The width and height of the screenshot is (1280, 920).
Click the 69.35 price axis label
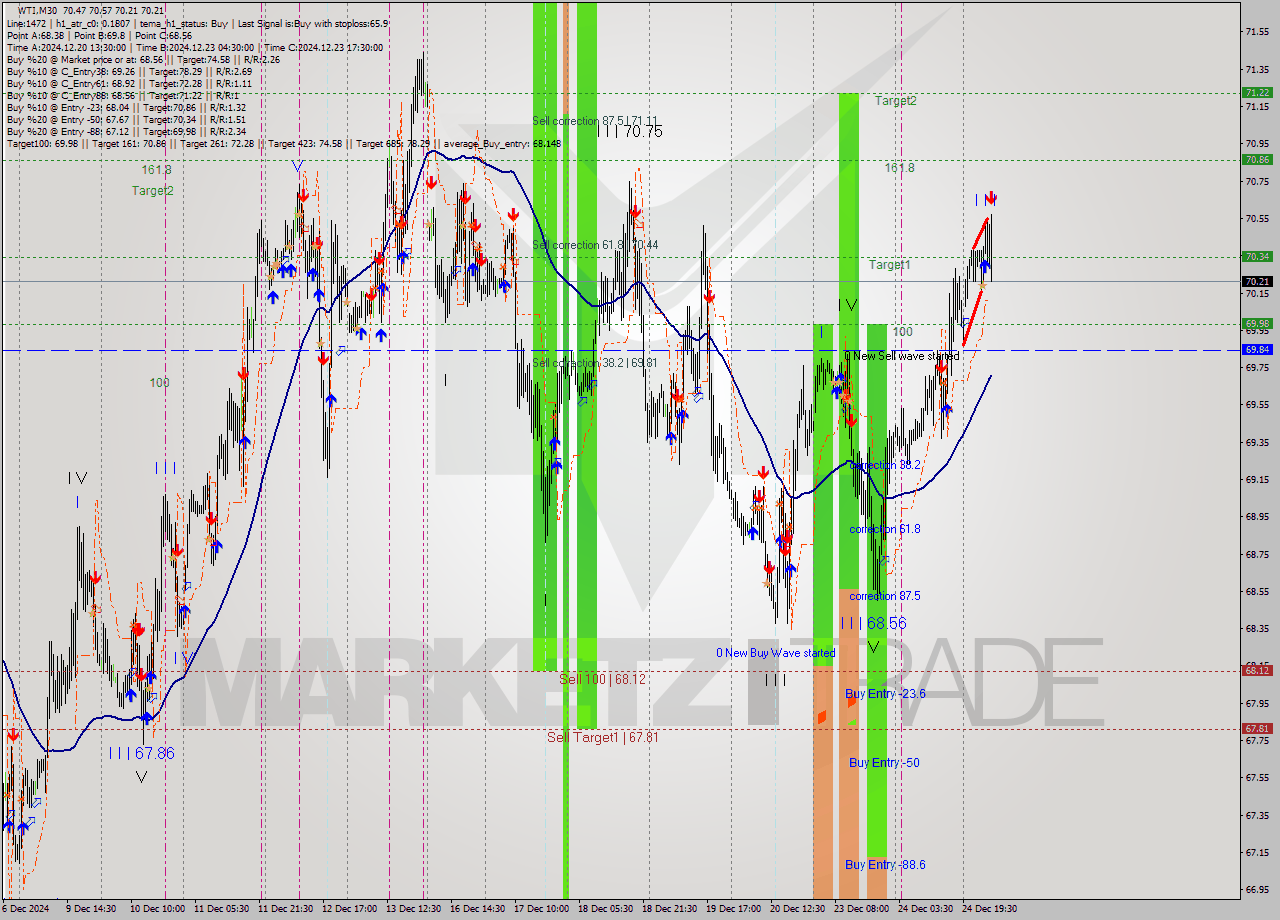[x=1257, y=442]
